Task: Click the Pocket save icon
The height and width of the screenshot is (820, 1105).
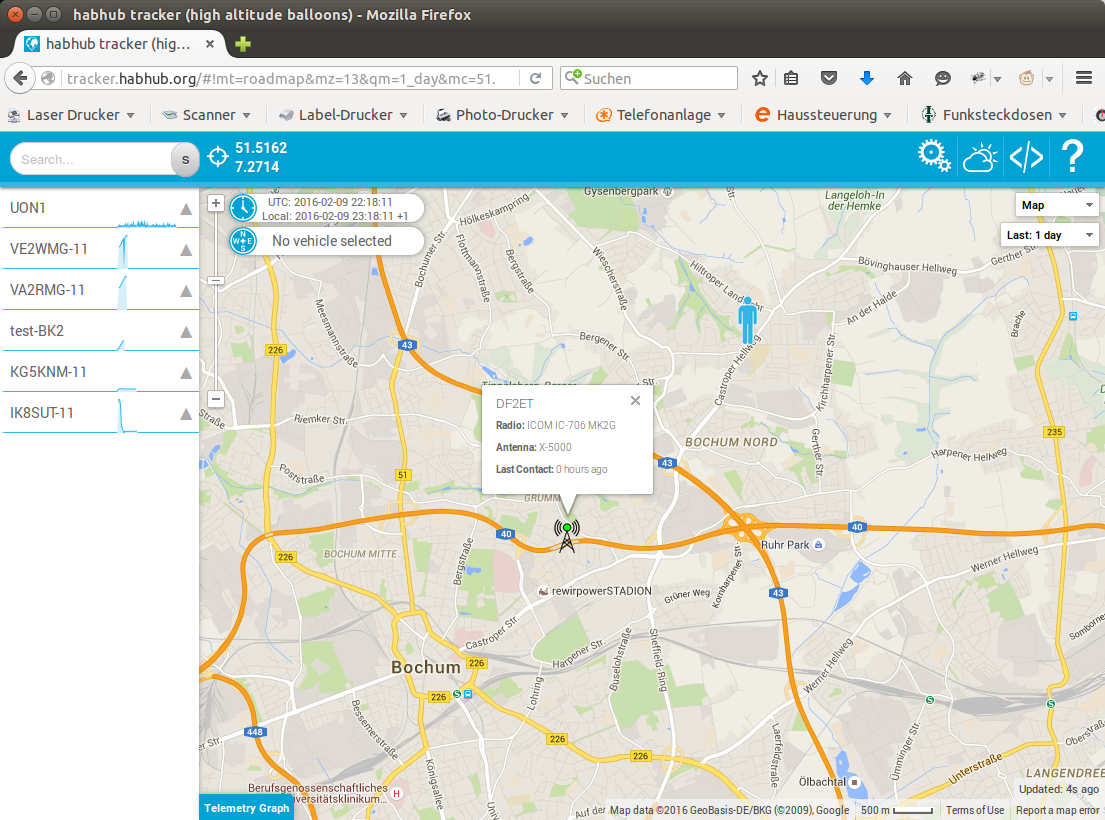Action: point(829,78)
